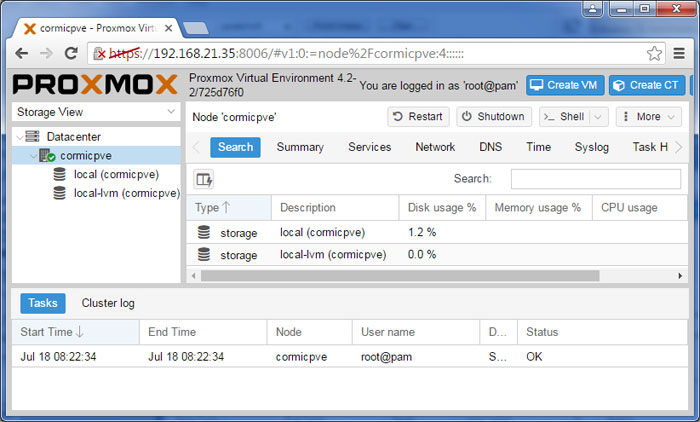Screen dimensions: 700x422
Task: Switch to the Summary tab
Action: [300, 147]
